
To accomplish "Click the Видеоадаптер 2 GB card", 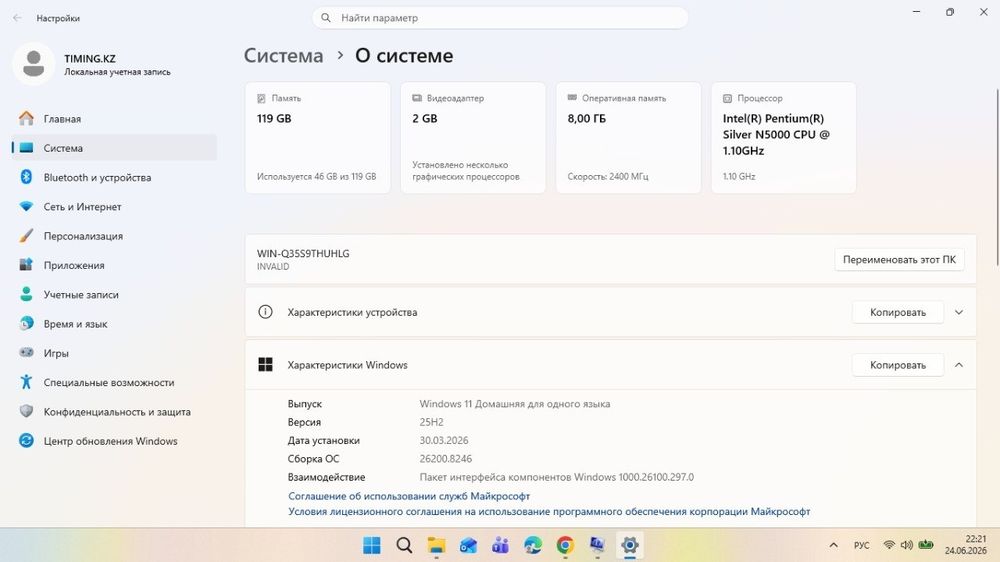I will pyautogui.click(x=473, y=138).
